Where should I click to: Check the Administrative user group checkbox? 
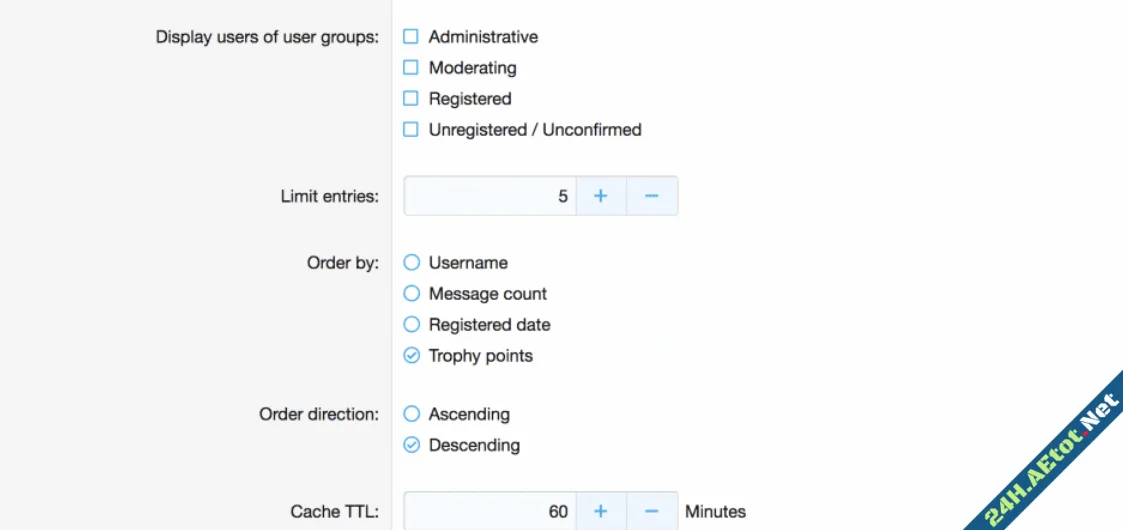pos(410,37)
